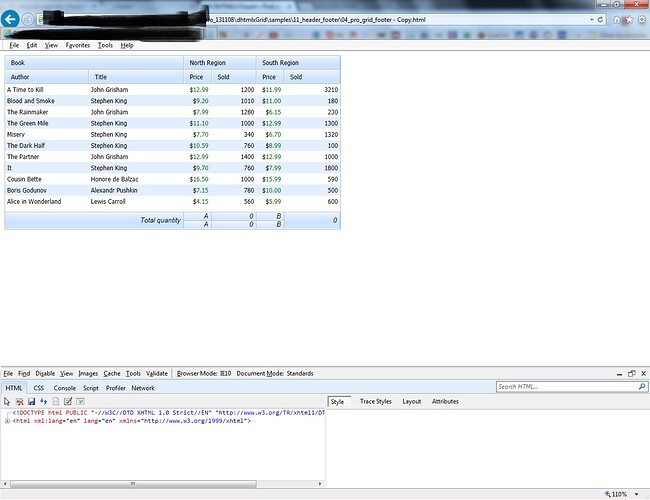Click the South Region Sold column header
This screenshot has width=650, height=500.
[x=312, y=77]
